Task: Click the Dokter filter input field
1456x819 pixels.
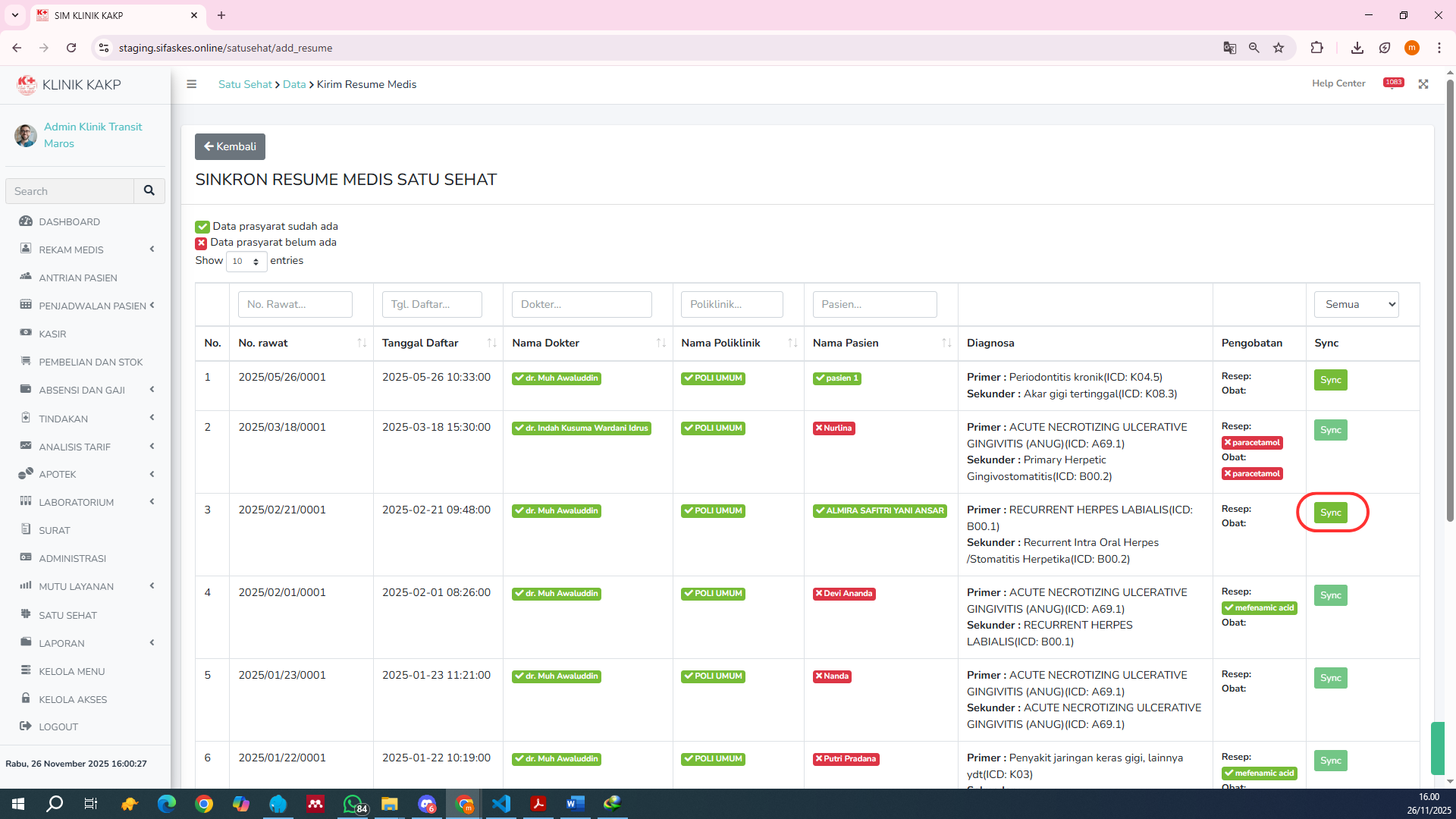Action: [x=581, y=304]
